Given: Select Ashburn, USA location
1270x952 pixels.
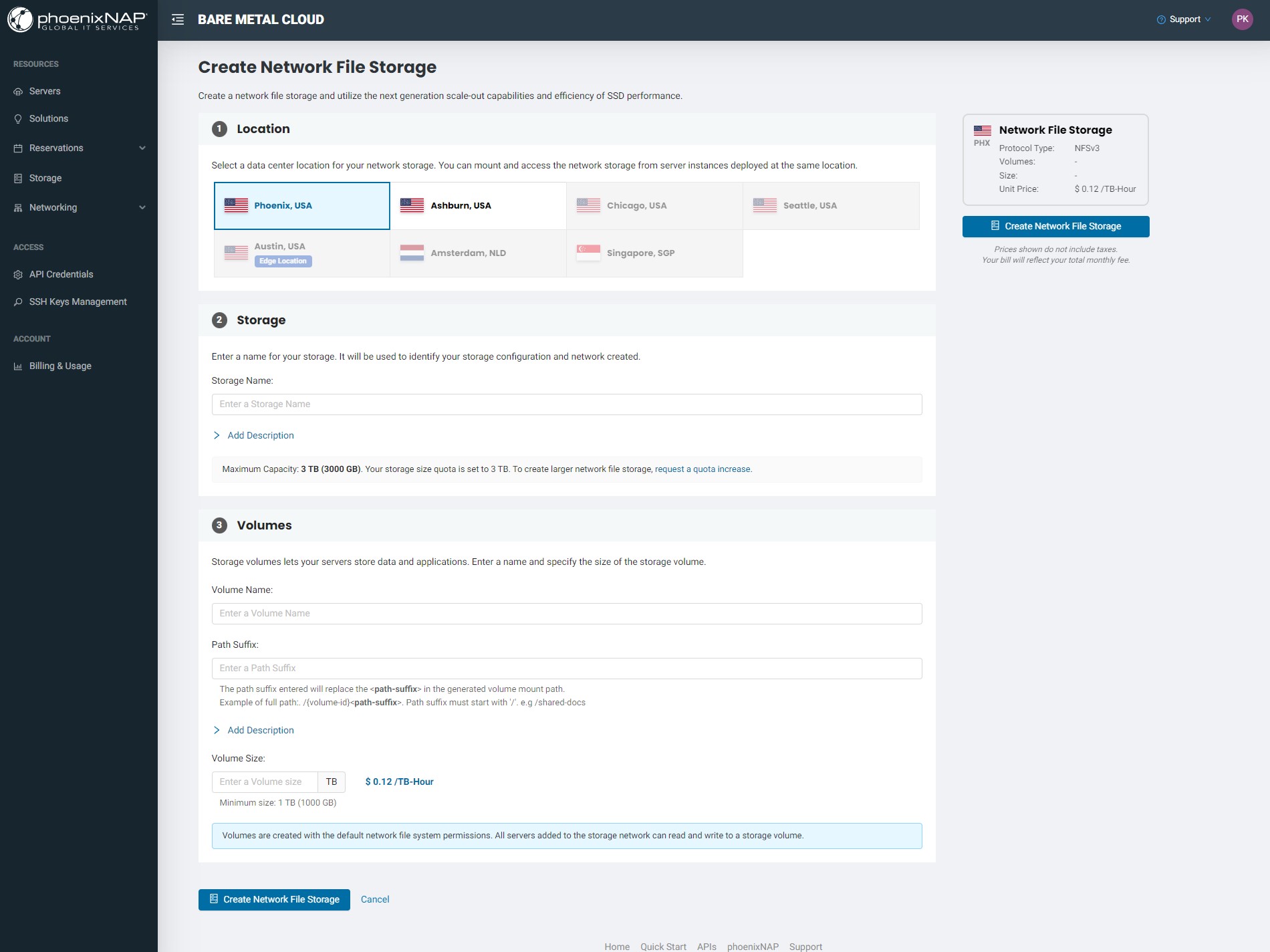Looking at the screenshot, I should (479, 206).
